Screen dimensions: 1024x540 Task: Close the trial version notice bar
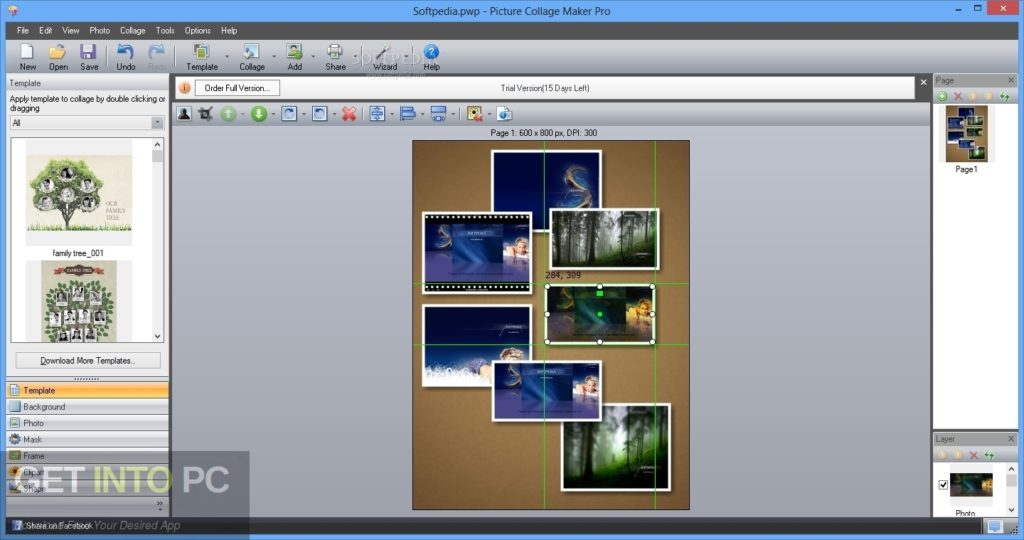(923, 82)
